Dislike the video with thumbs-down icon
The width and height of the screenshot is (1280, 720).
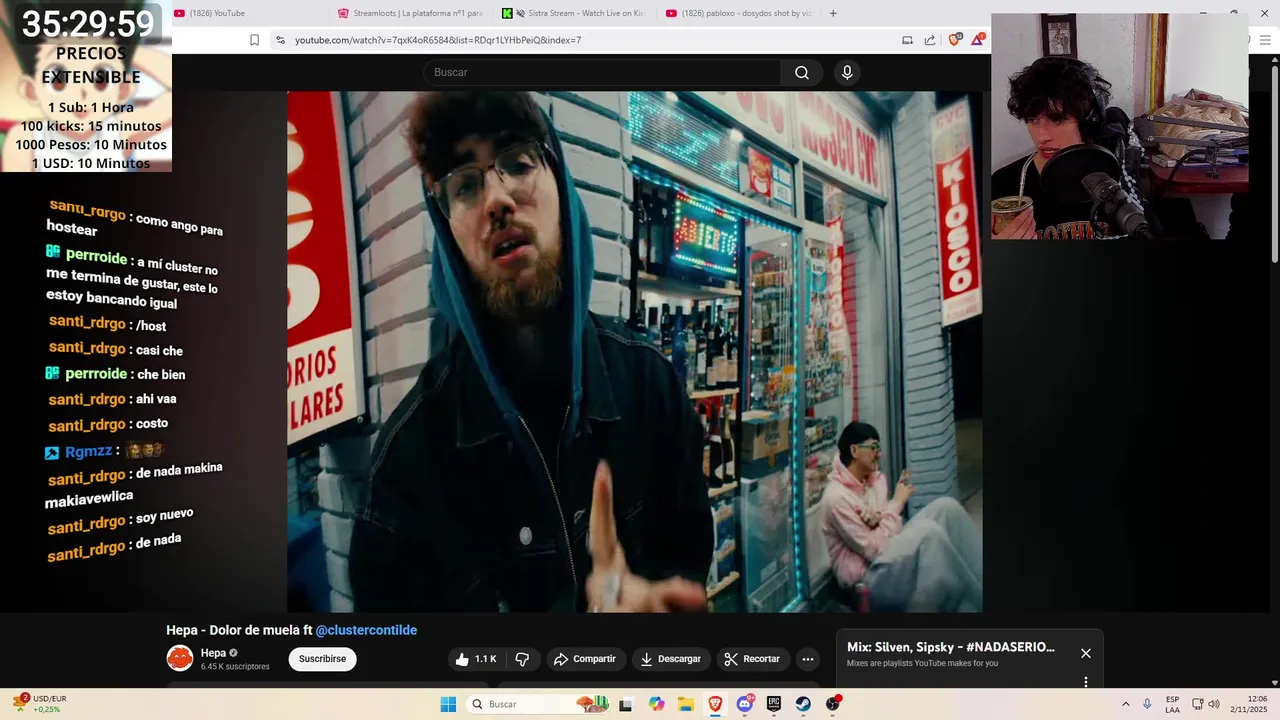(522, 659)
